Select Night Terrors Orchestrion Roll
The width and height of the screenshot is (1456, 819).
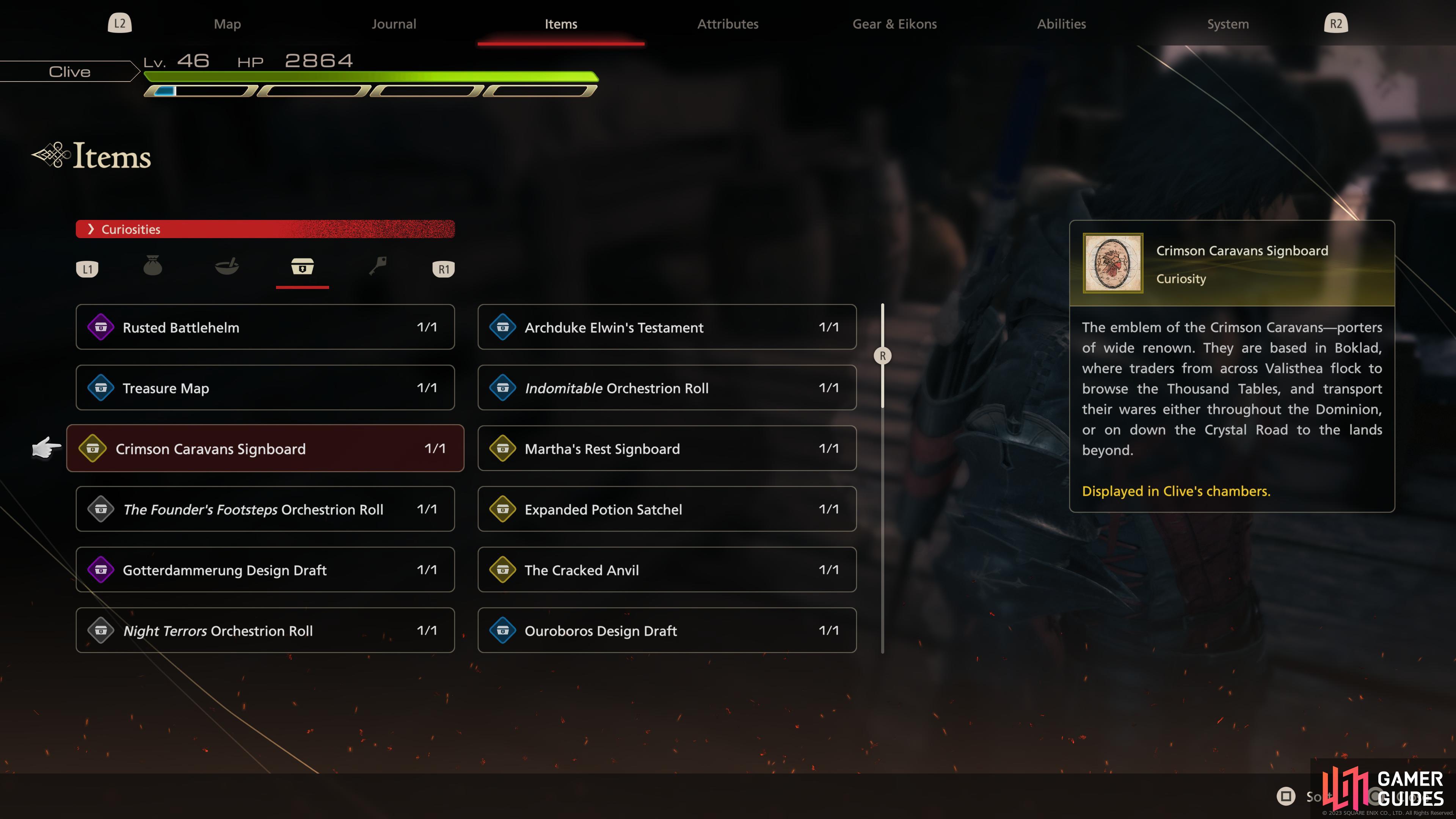[265, 631]
